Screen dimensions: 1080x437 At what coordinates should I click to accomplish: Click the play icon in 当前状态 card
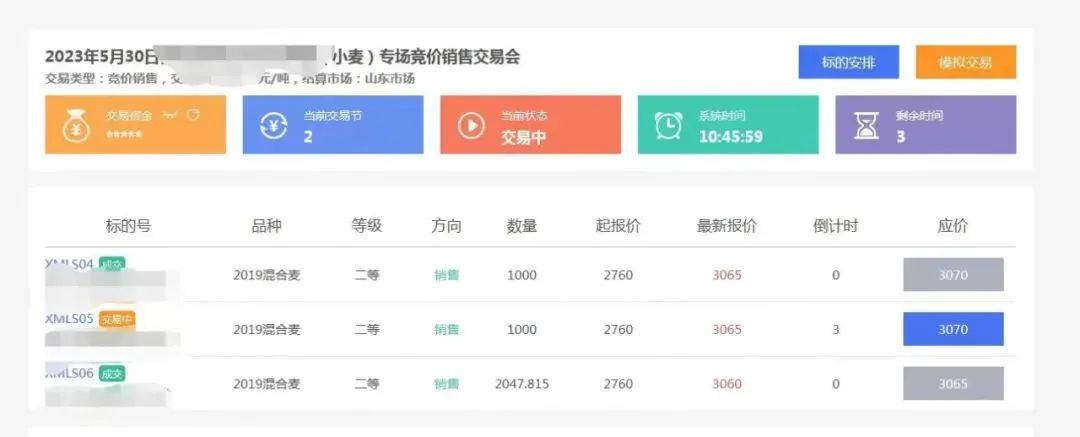[471, 125]
